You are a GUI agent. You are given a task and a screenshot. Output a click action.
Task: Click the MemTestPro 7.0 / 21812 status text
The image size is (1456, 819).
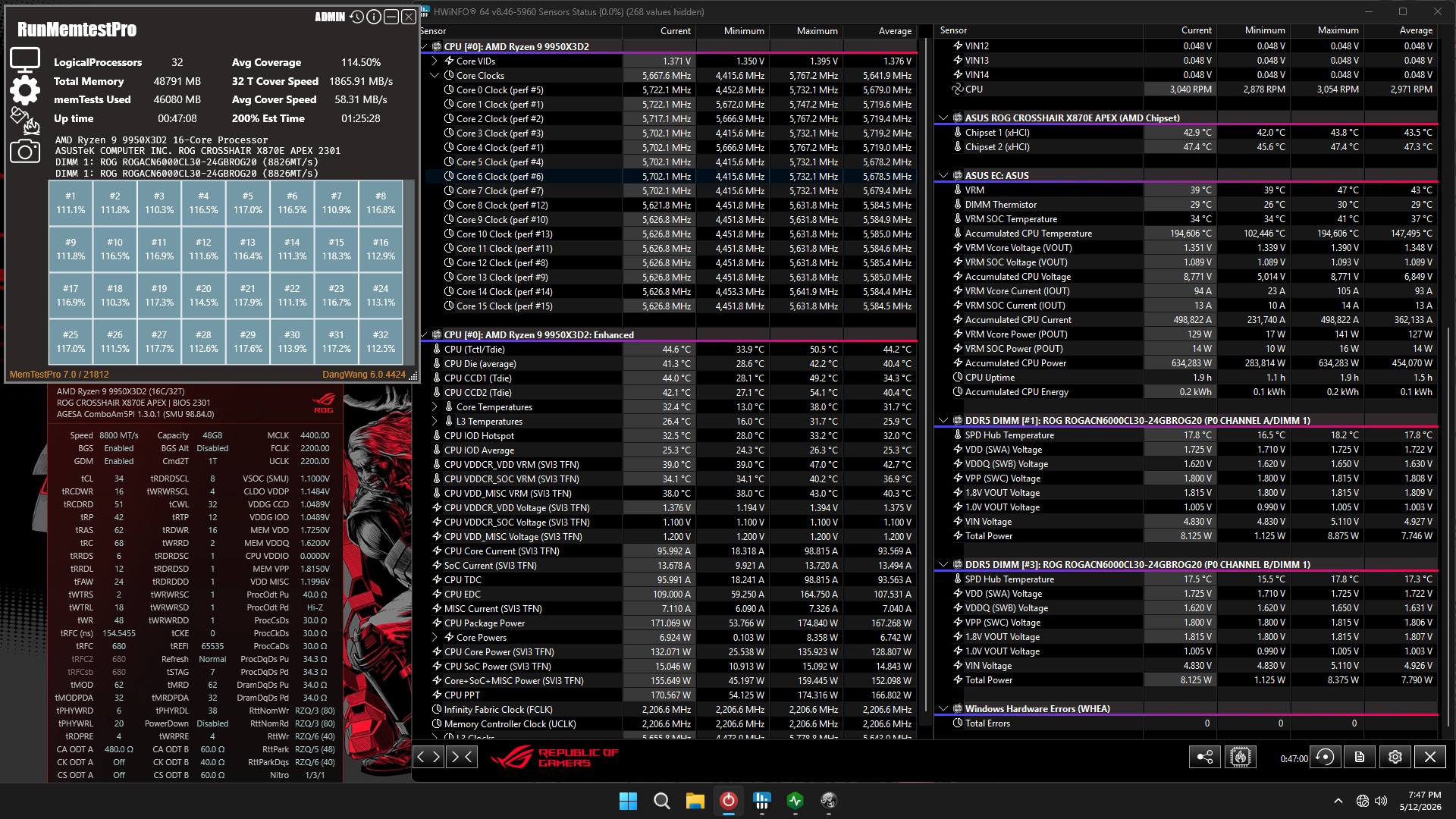tap(59, 375)
